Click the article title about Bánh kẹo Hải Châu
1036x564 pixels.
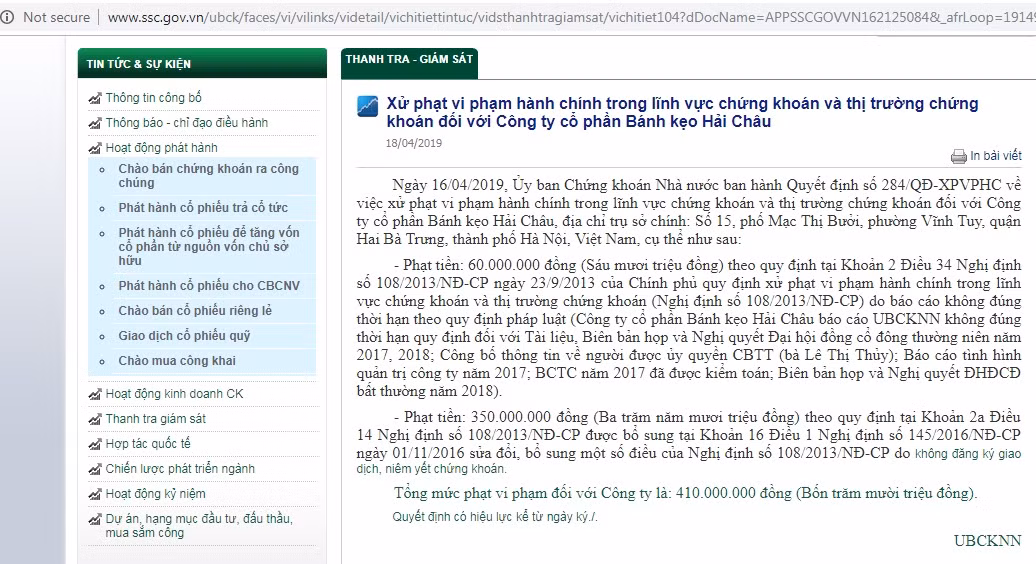(x=683, y=112)
